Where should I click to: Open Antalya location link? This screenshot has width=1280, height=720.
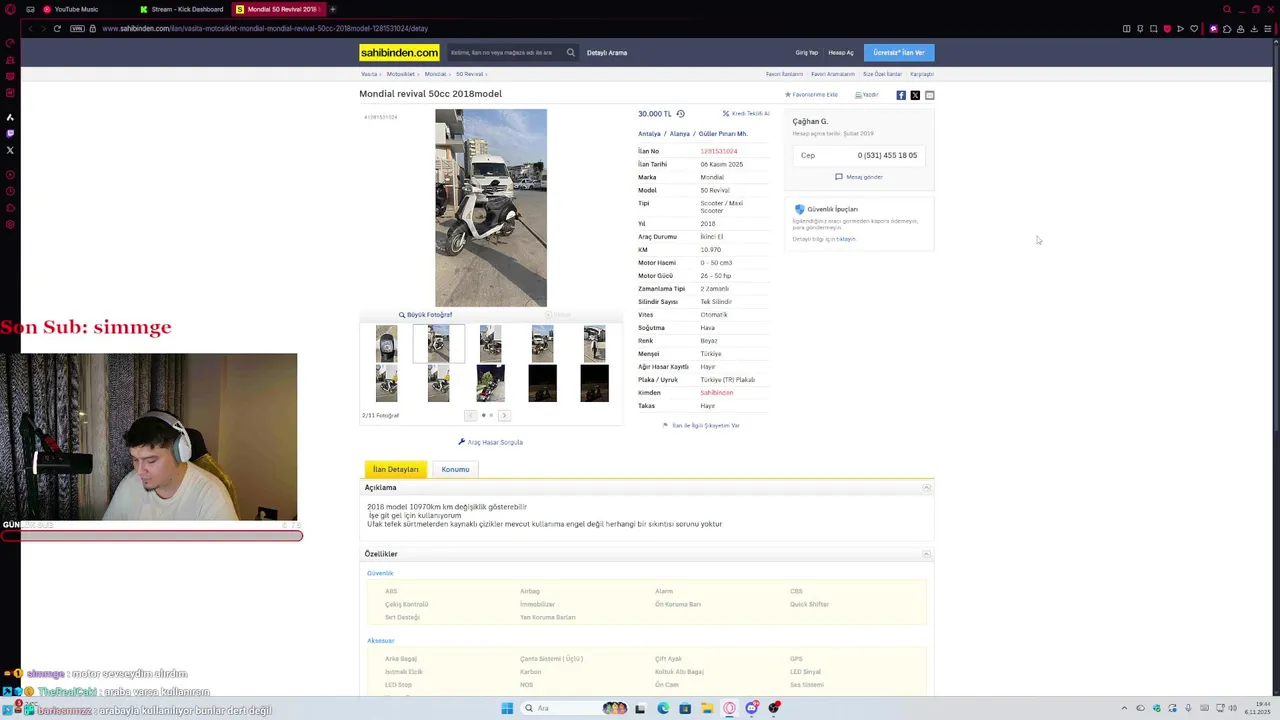649,134
